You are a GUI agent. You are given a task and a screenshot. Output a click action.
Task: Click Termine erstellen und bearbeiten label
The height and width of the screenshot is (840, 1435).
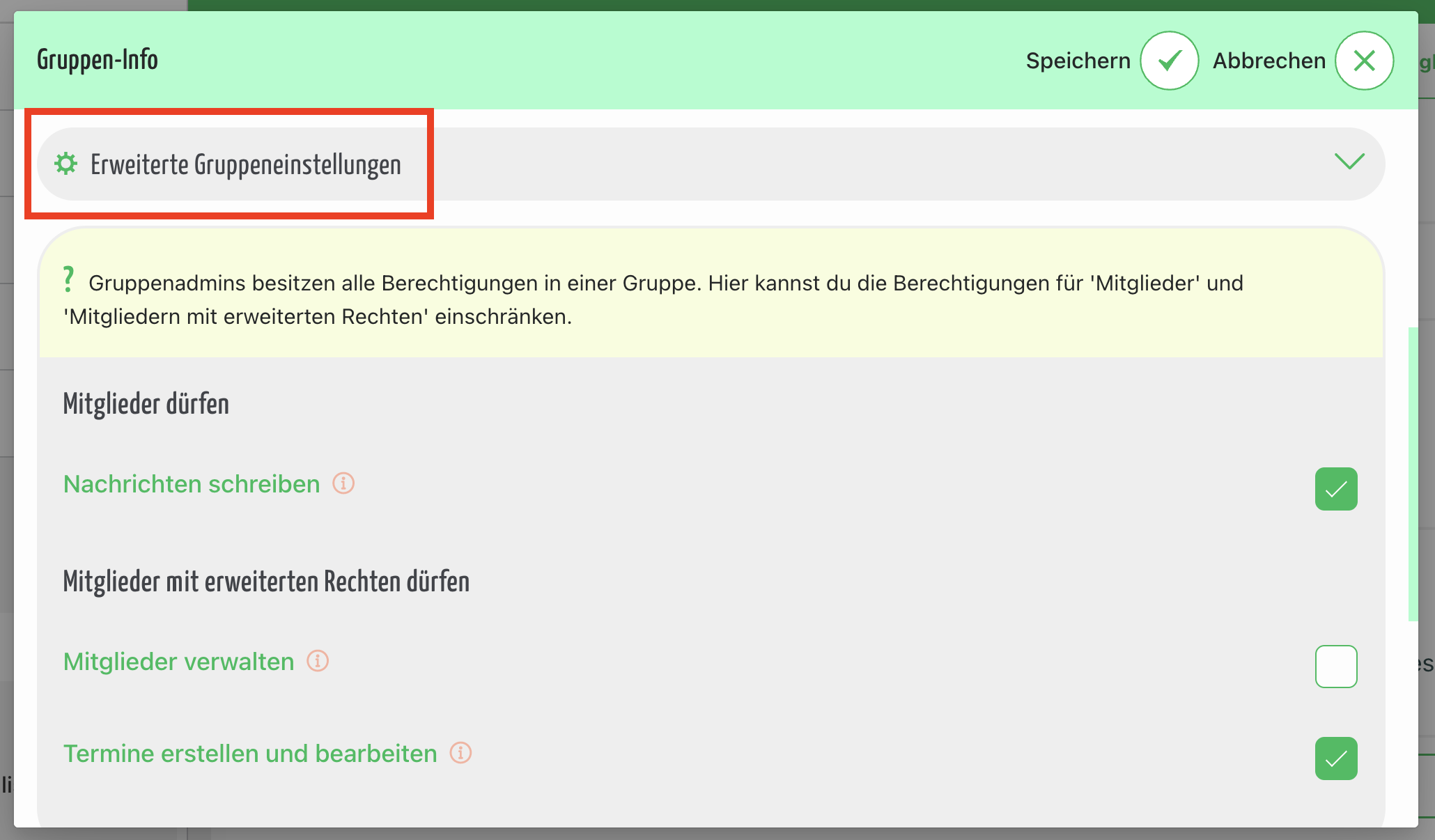click(250, 753)
